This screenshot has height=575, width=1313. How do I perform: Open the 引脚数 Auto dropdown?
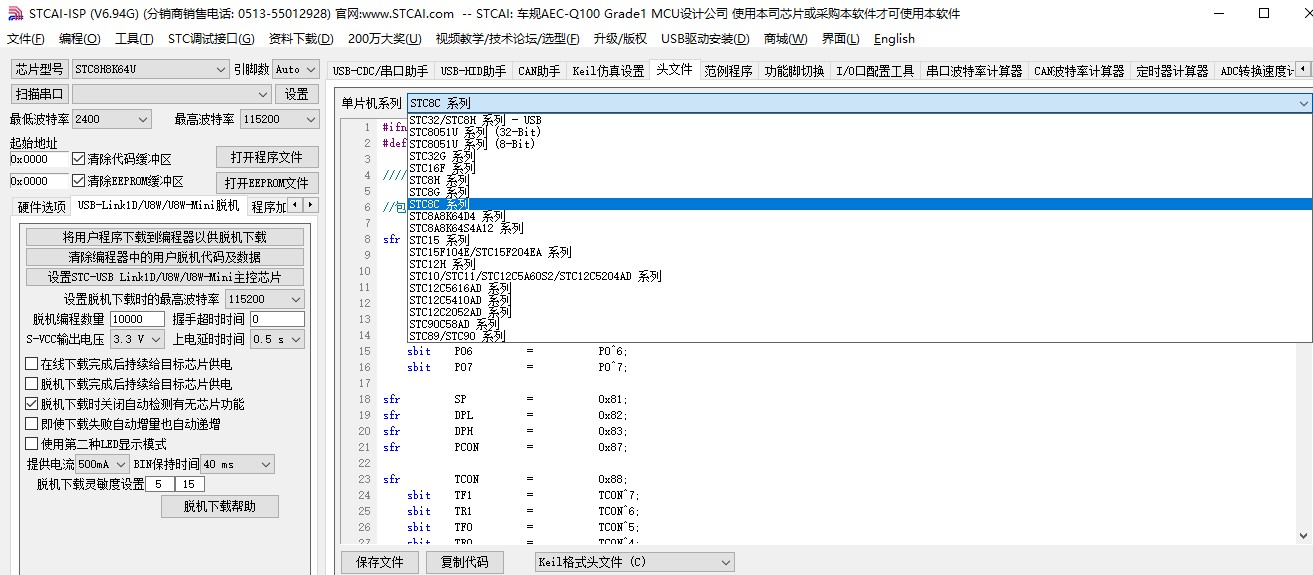pyautogui.click(x=295, y=69)
